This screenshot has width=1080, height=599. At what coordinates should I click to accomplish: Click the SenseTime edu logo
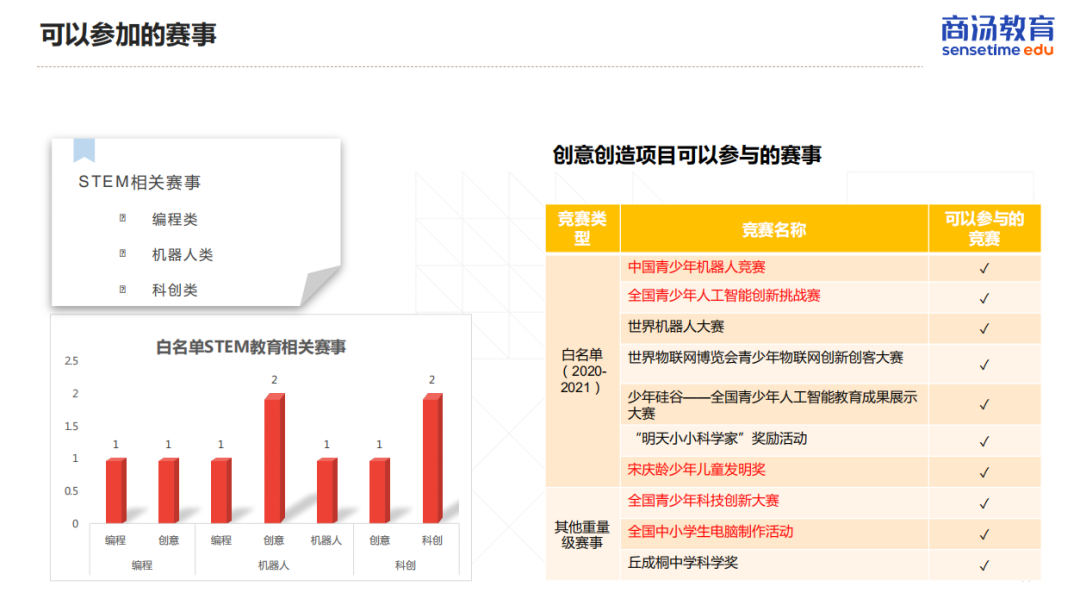pos(997,36)
